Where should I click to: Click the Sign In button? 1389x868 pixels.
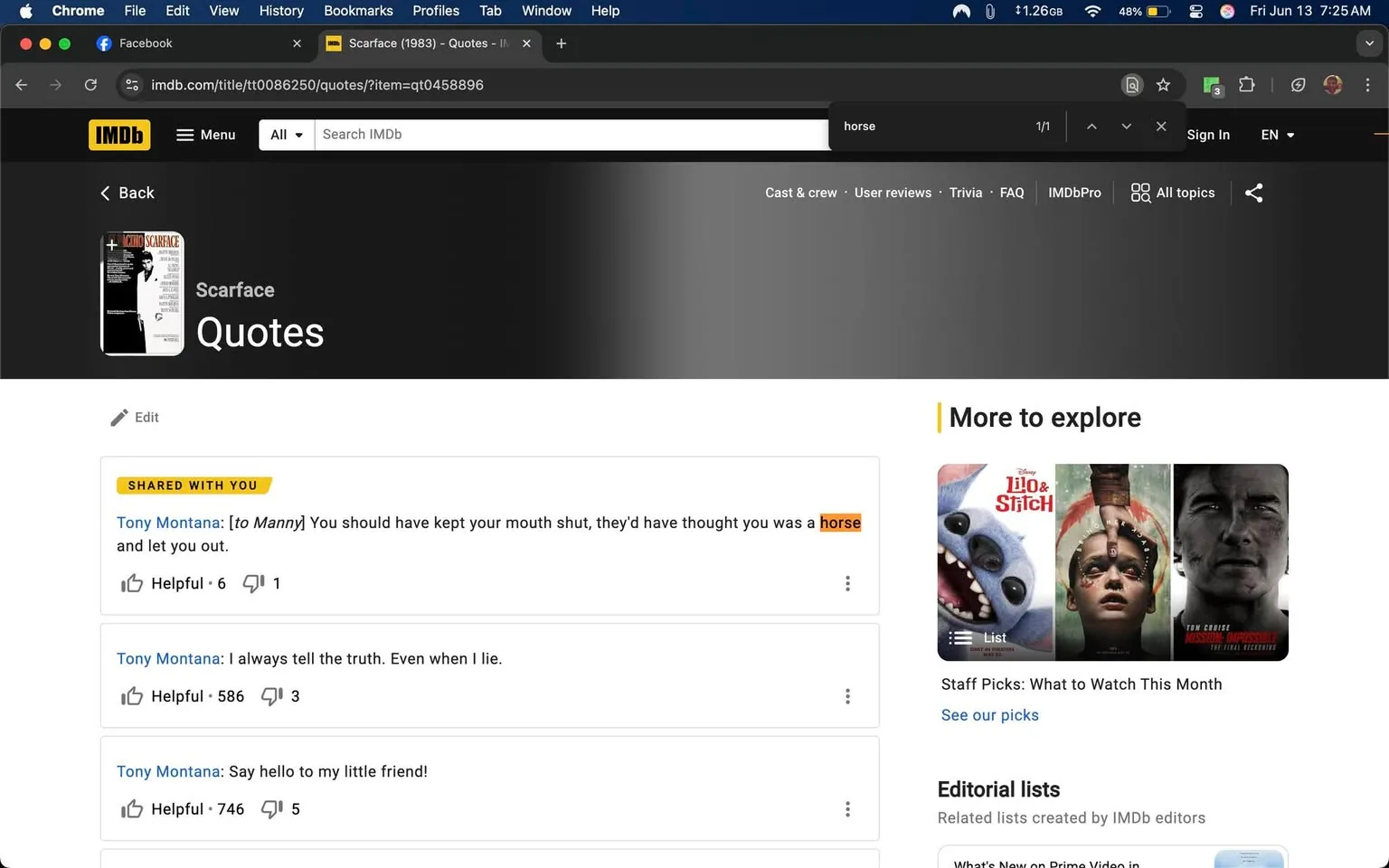coord(1209,134)
